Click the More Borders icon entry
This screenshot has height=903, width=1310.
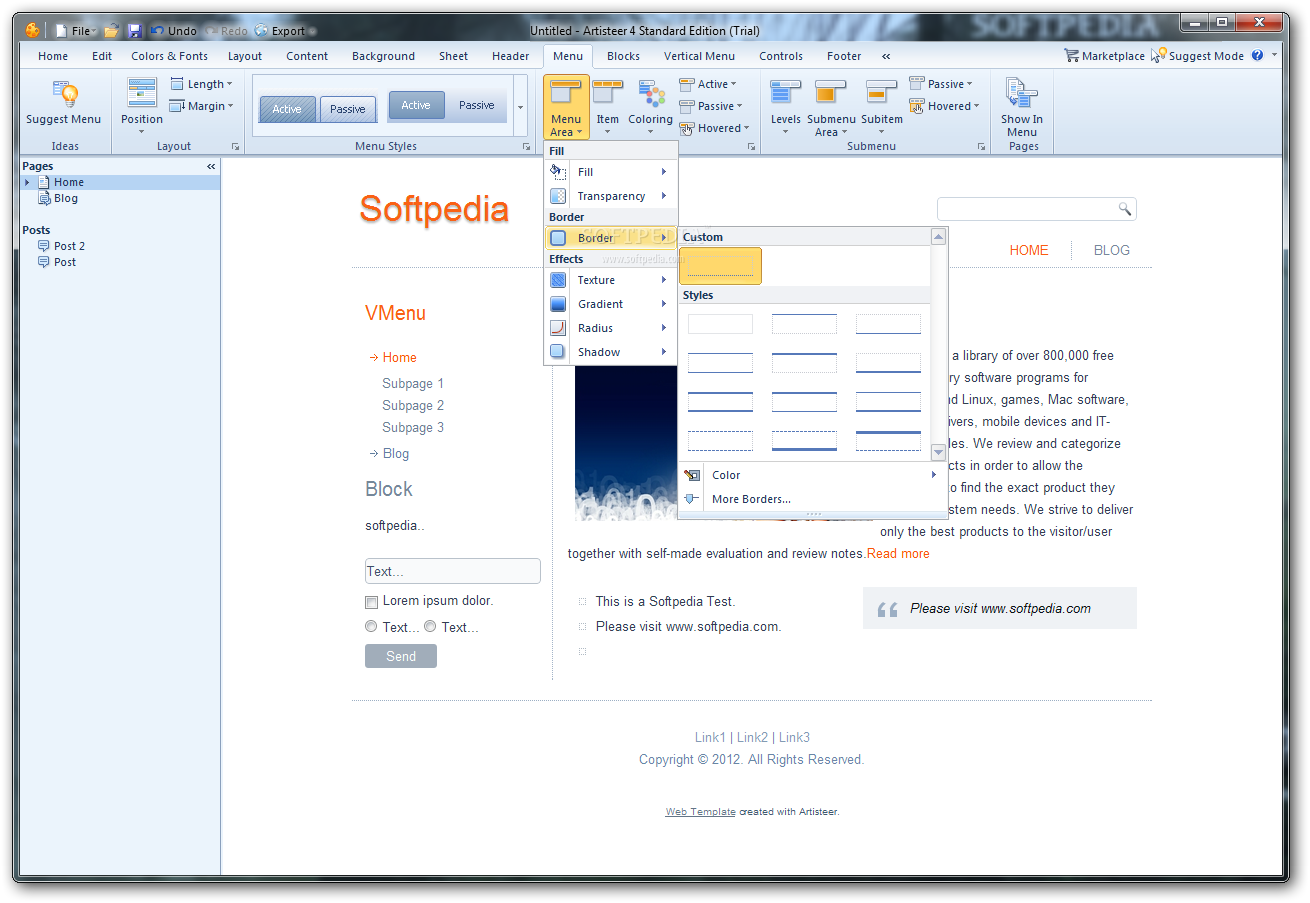click(x=691, y=499)
